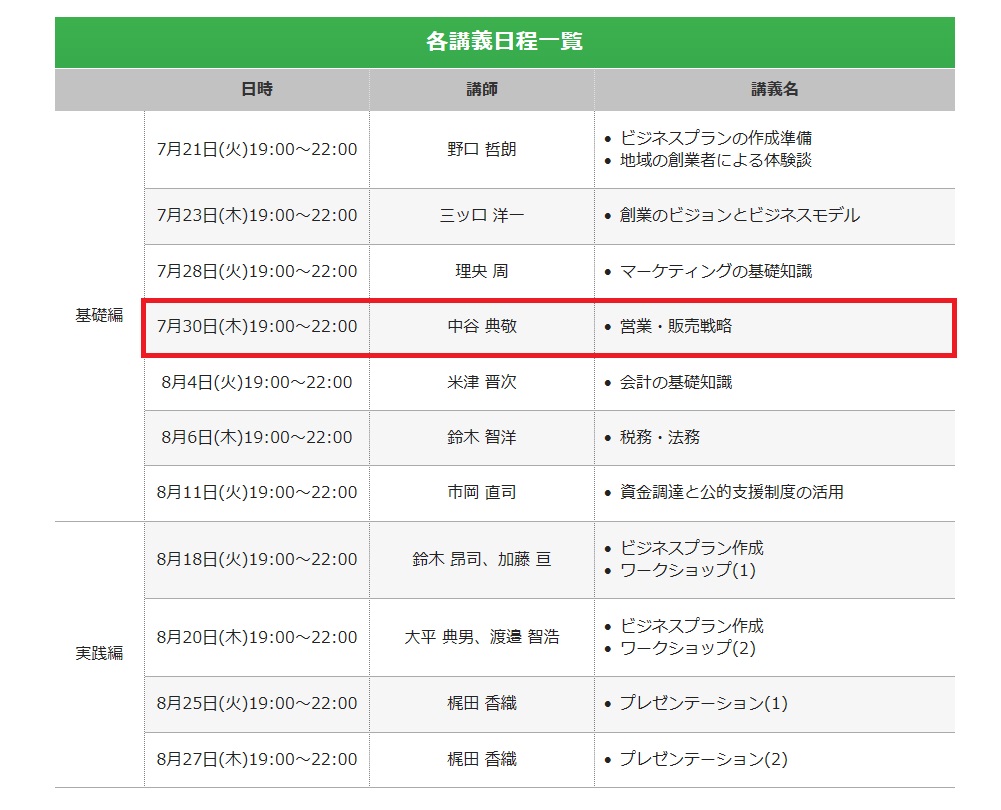
Task: Select the 日時 column header
Action: coord(256,89)
